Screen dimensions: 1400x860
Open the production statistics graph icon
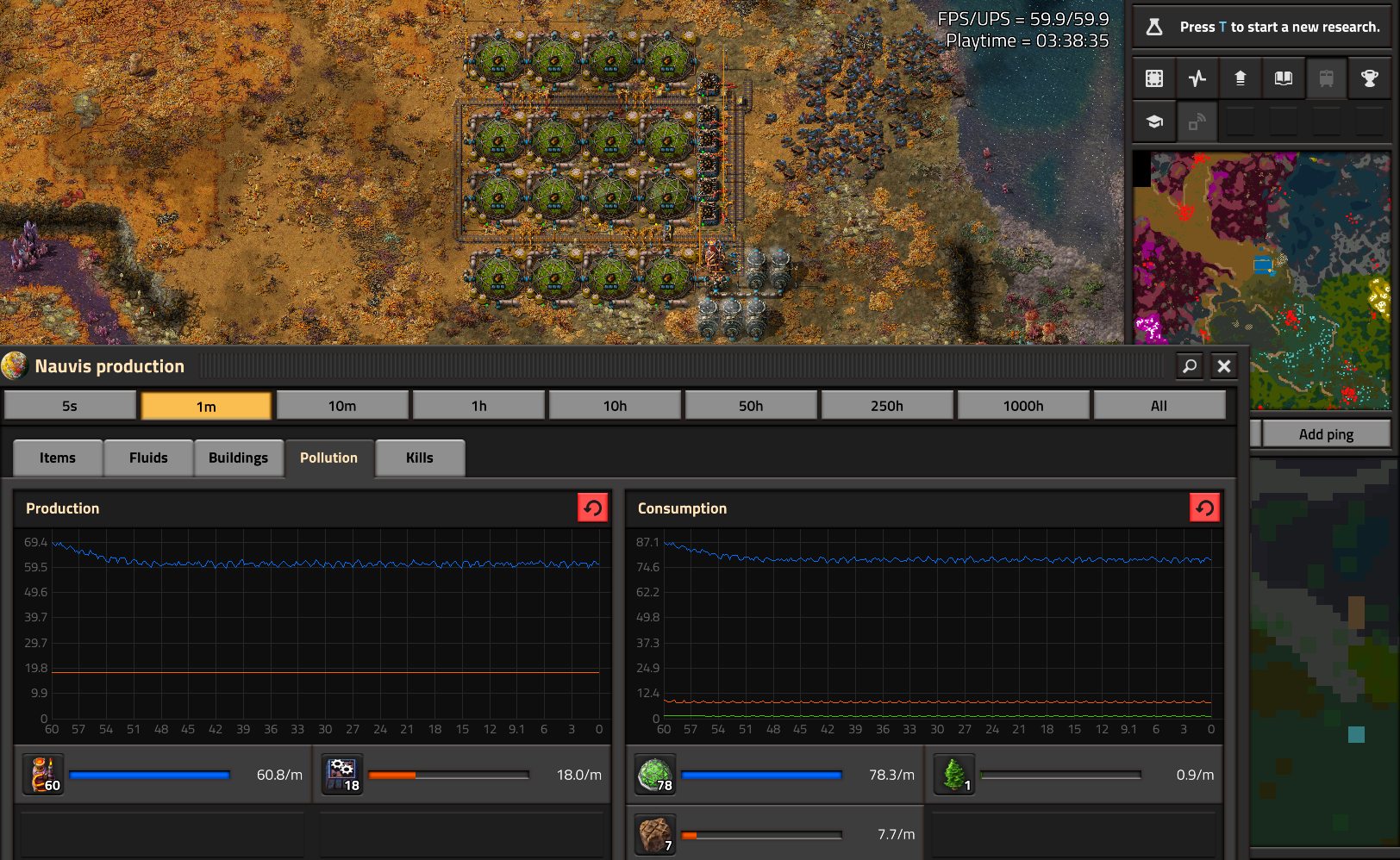tap(1197, 78)
